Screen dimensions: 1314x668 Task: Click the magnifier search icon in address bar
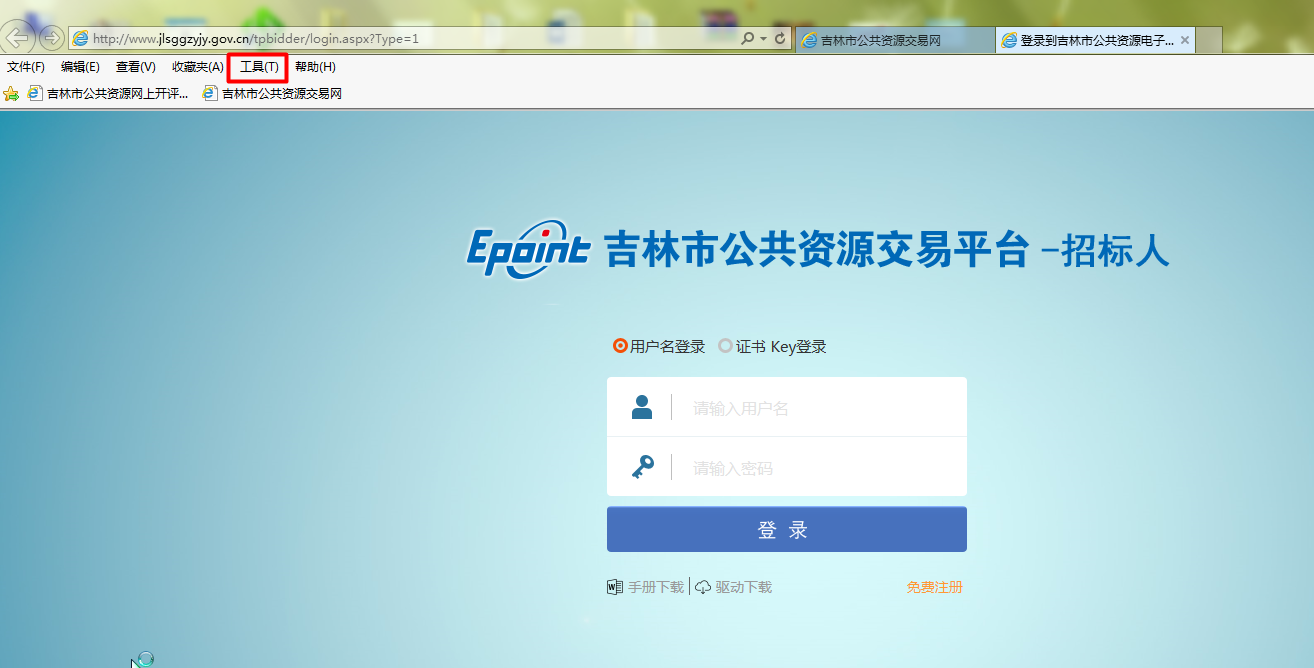click(x=748, y=39)
